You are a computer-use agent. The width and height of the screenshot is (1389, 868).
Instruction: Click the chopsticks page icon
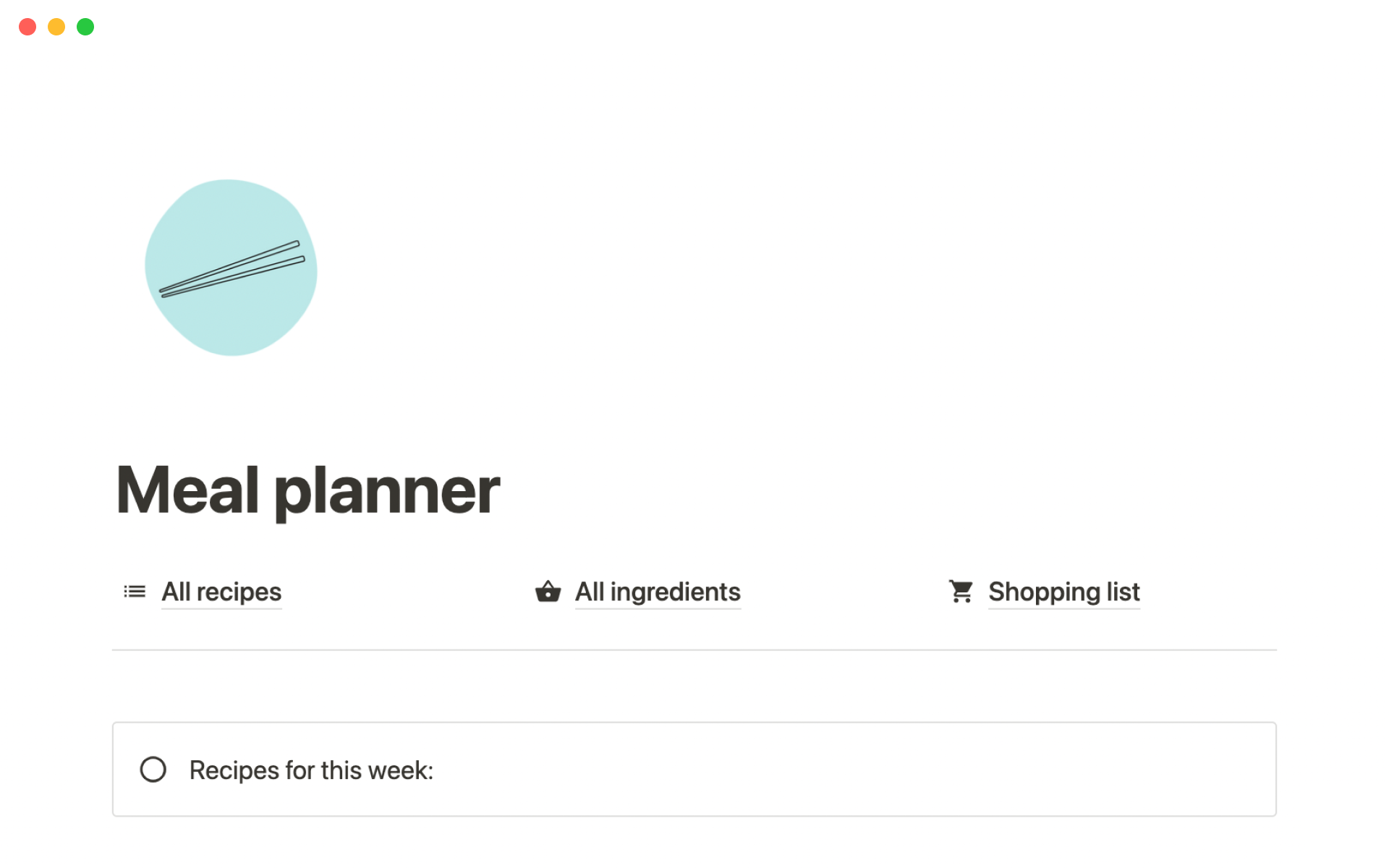(231, 268)
